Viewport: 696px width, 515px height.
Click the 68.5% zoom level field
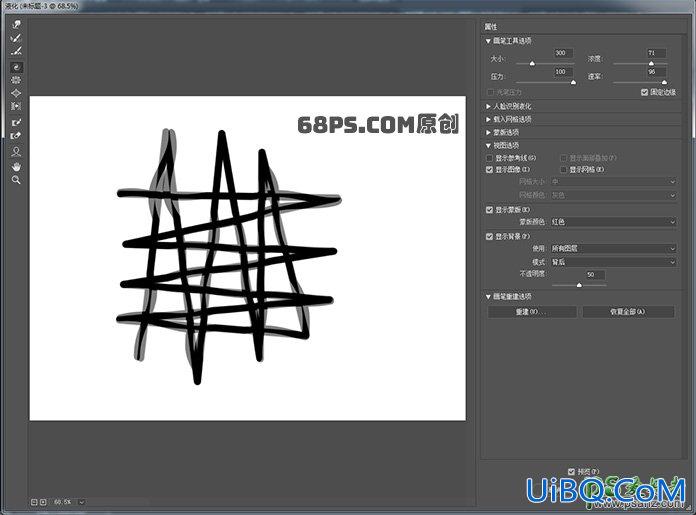(x=63, y=502)
